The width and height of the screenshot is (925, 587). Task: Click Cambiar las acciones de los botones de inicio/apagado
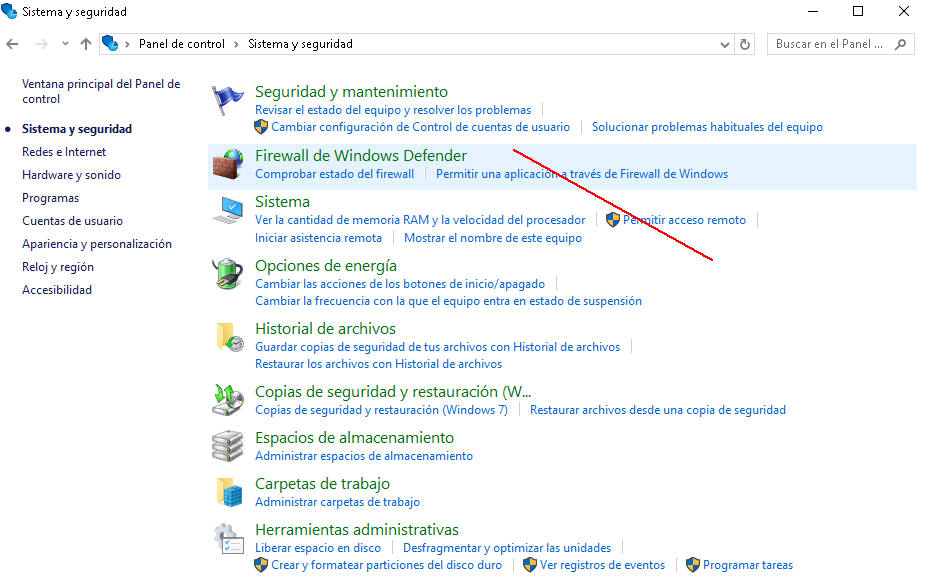tap(400, 284)
